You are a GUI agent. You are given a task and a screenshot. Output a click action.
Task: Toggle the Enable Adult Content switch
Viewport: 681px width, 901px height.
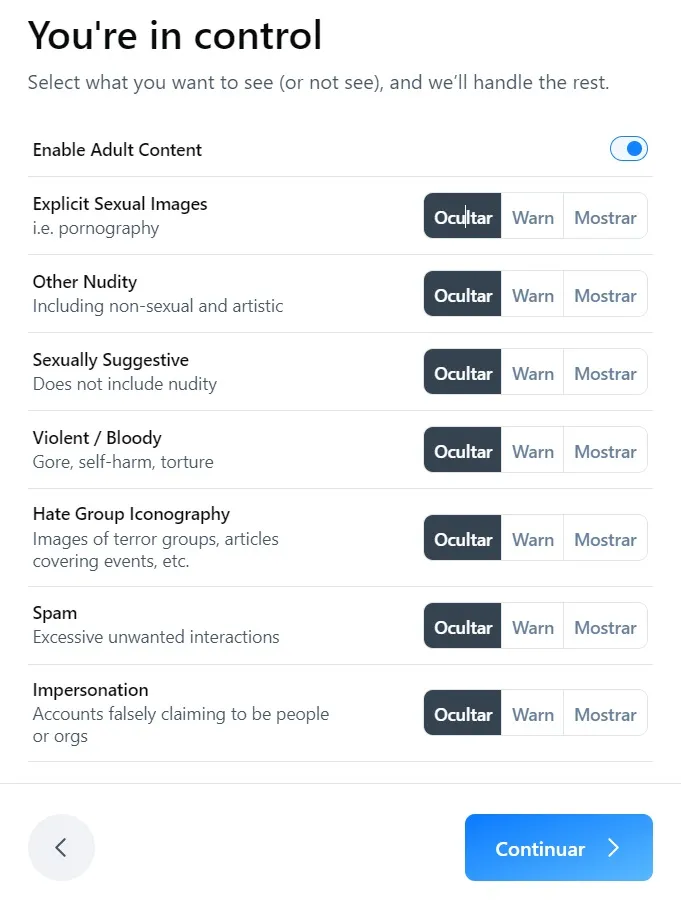click(x=628, y=149)
